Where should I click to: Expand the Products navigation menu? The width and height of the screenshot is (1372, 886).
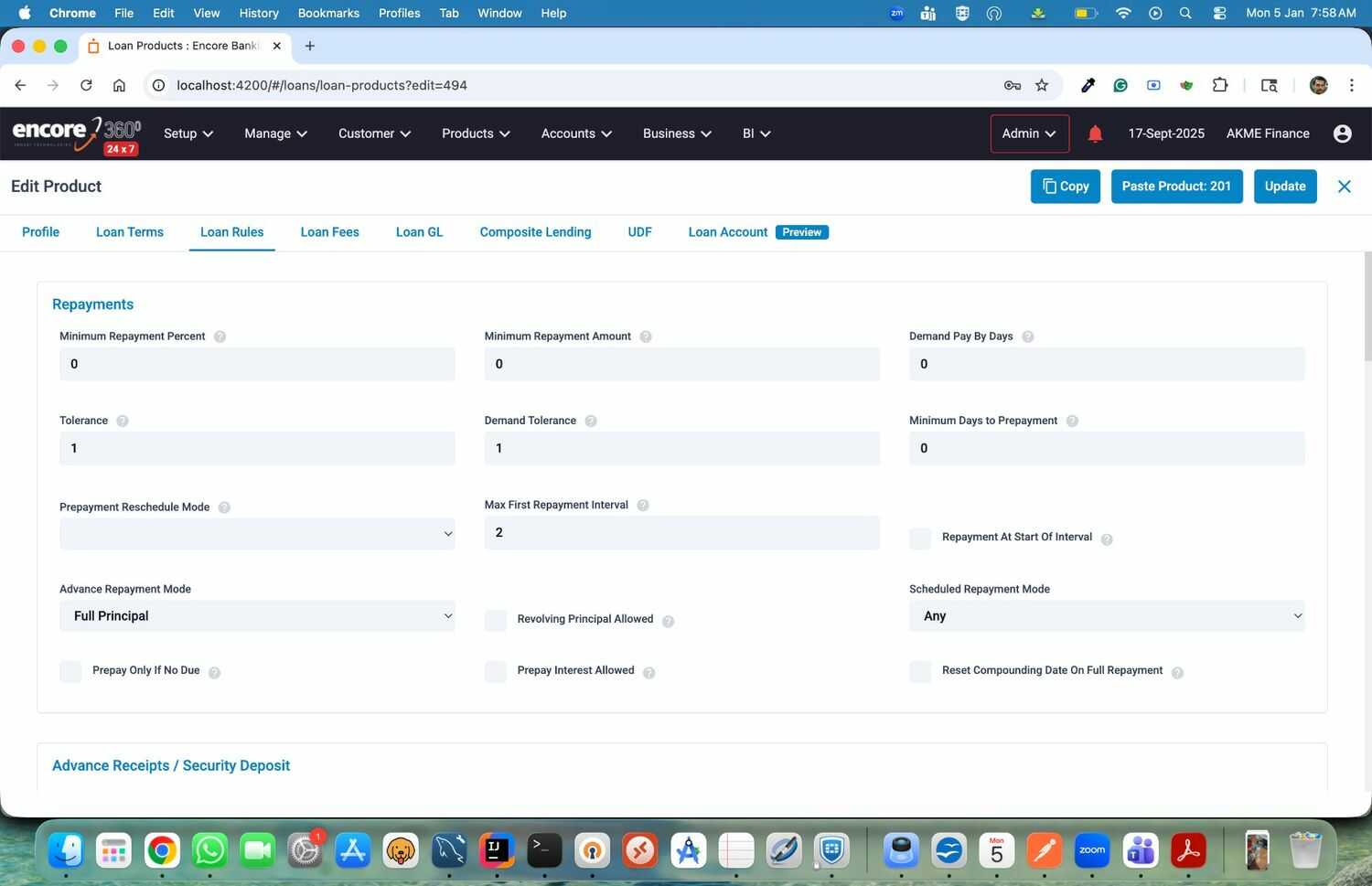(476, 133)
